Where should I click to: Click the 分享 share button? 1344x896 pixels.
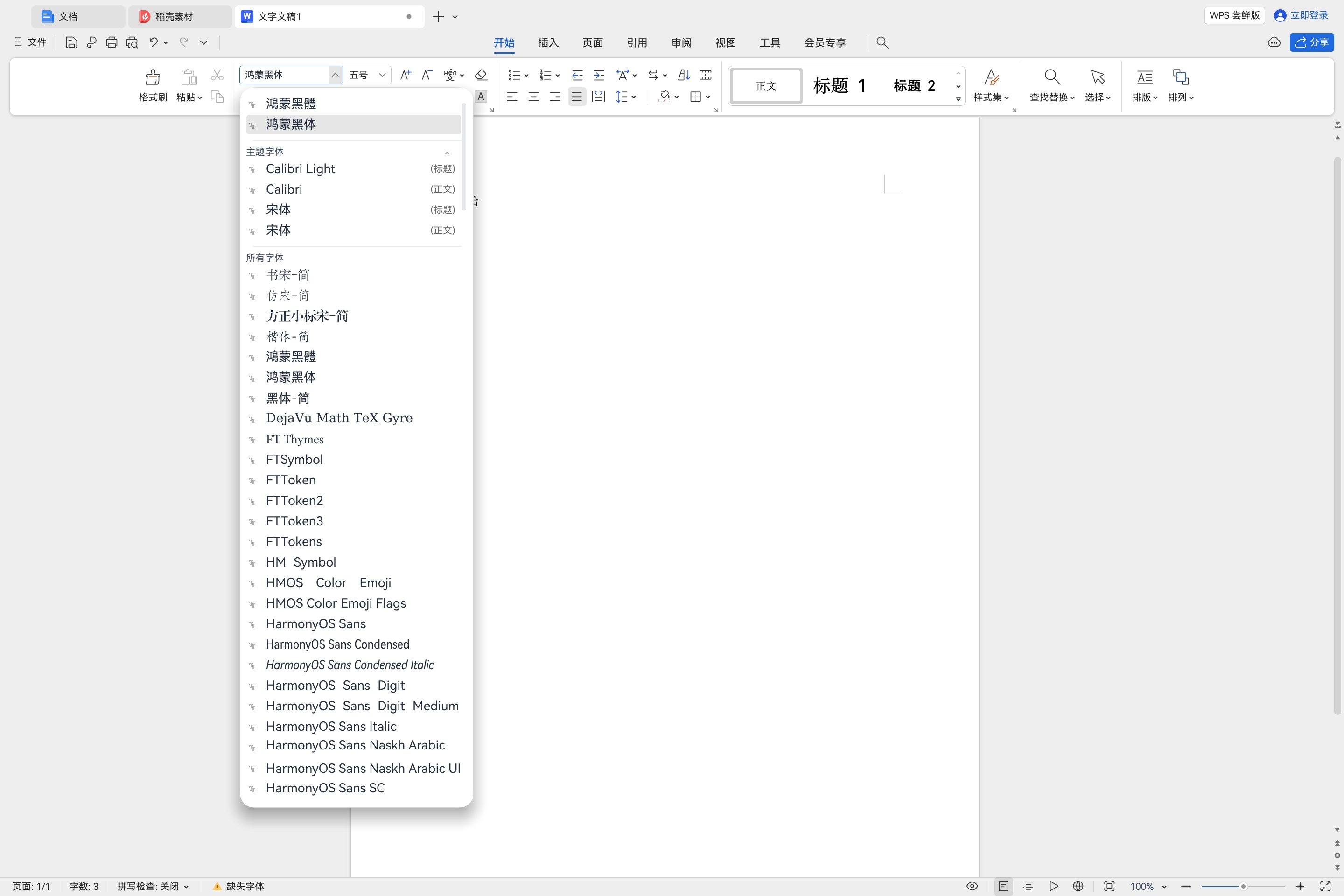click(1311, 42)
